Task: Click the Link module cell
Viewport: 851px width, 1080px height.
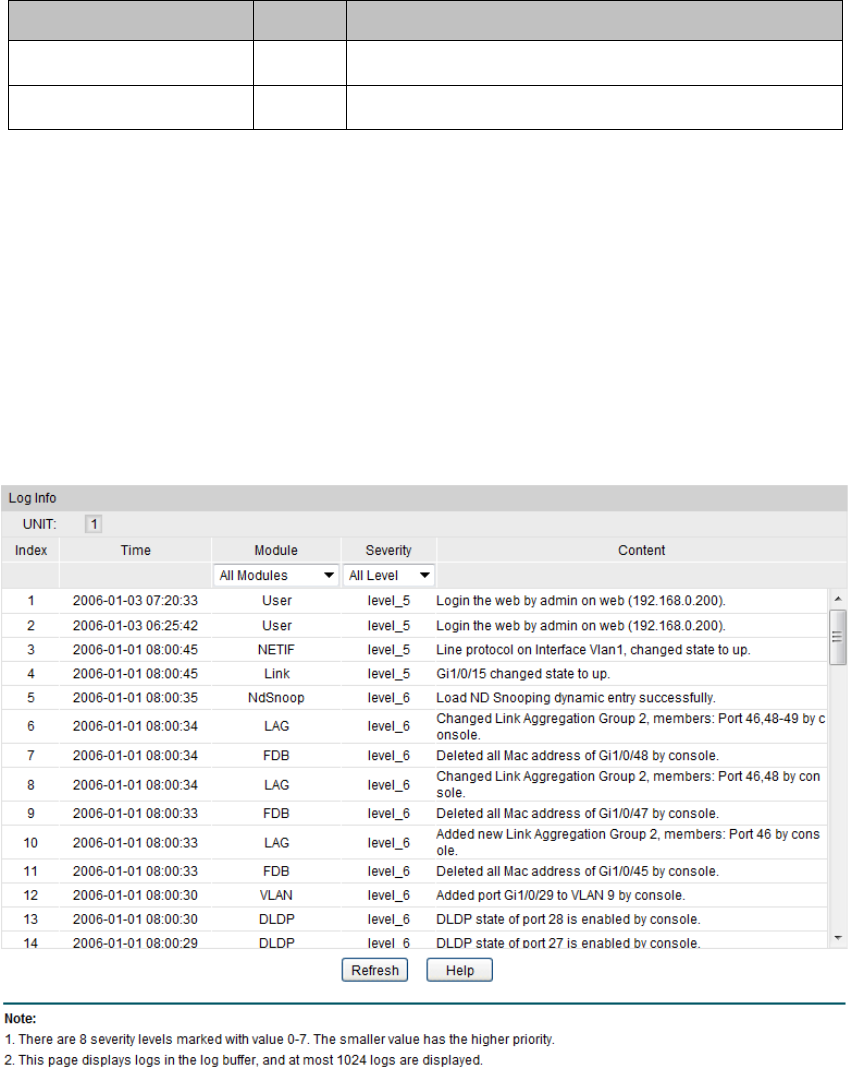Action: click(277, 674)
